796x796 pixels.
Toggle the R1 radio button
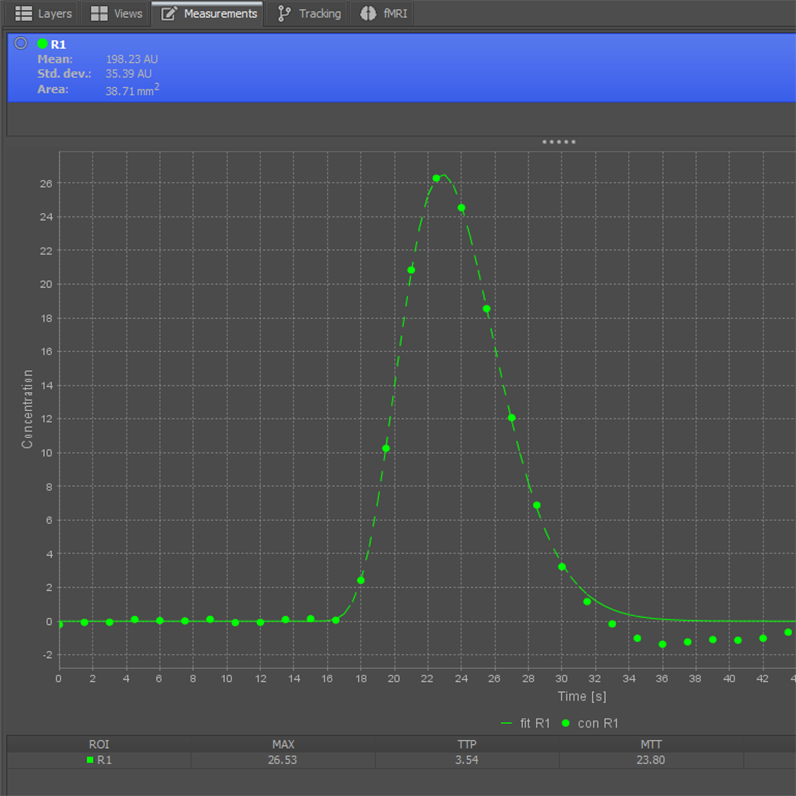21,43
